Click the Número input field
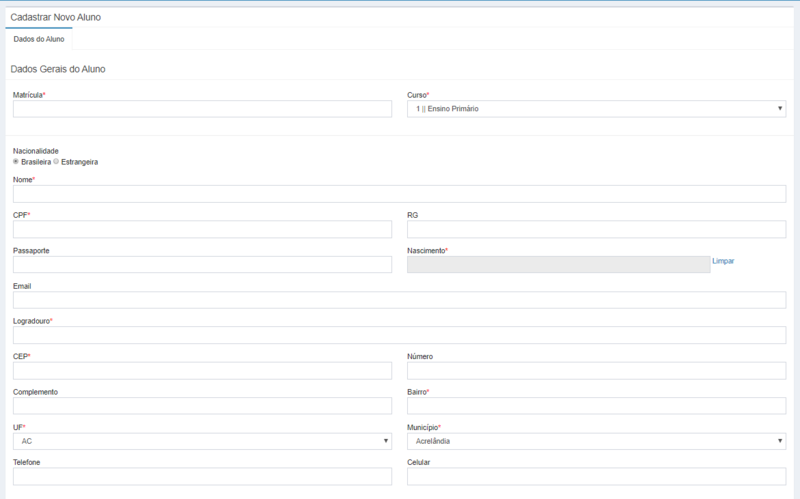Viewport: 800px width, 499px height. [596, 370]
